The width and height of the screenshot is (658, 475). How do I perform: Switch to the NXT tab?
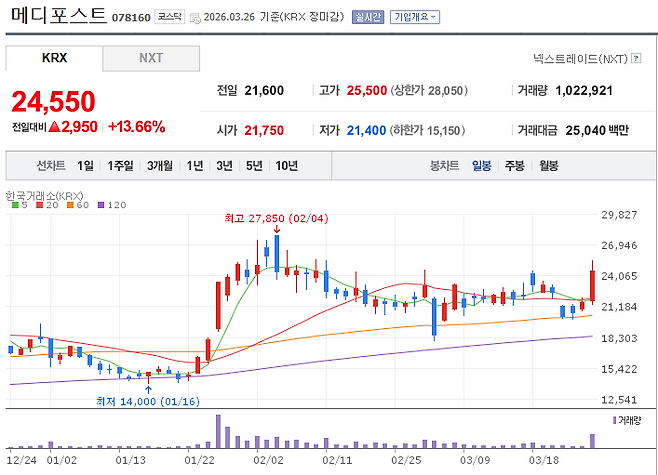point(151,58)
